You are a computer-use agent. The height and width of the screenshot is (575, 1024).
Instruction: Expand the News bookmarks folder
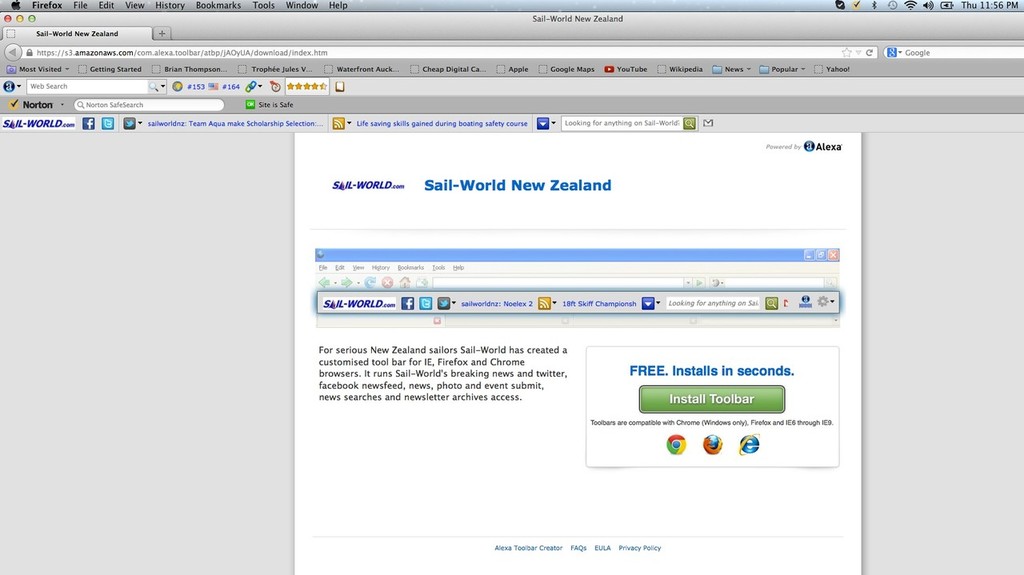pyautogui.click(x=748, y=69)
